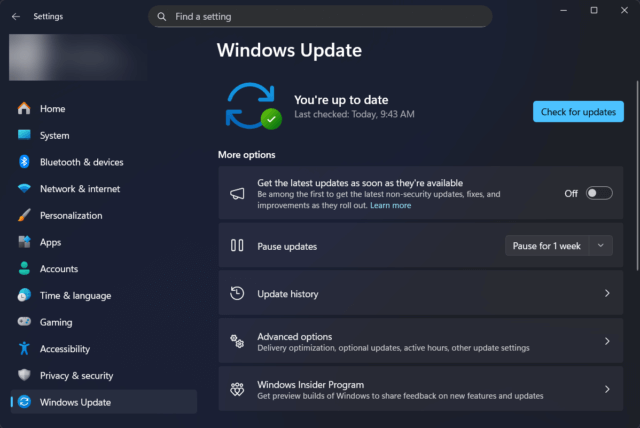The image size is (640, 428).
Task: Click the "More options" heading
Action: click(247, 155)
